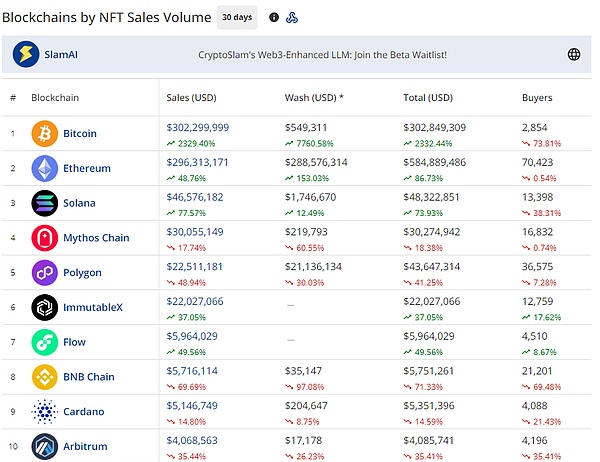Open the webhook share icon in header
600x462 pixels.
291,17
